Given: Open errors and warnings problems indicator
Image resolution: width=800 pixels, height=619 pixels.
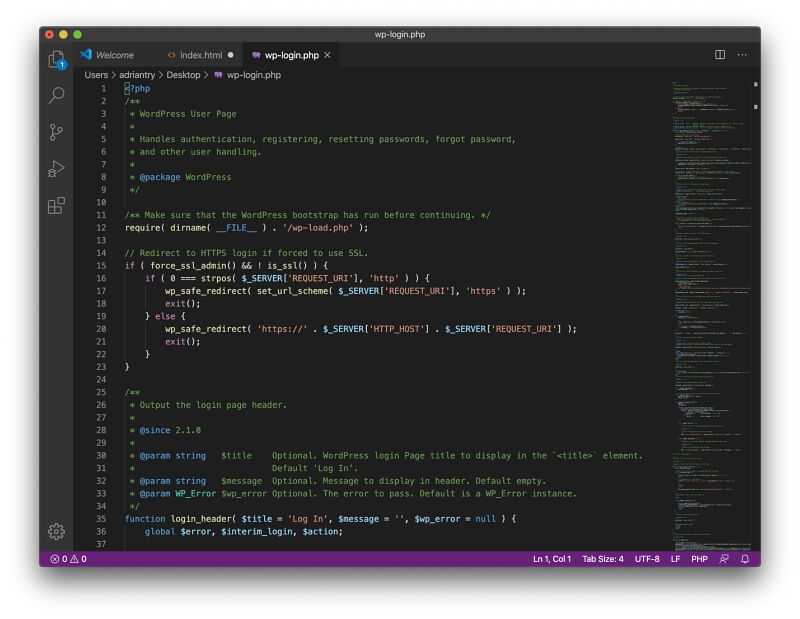Looking at the screenshot, I should click(x=68, y=559).
